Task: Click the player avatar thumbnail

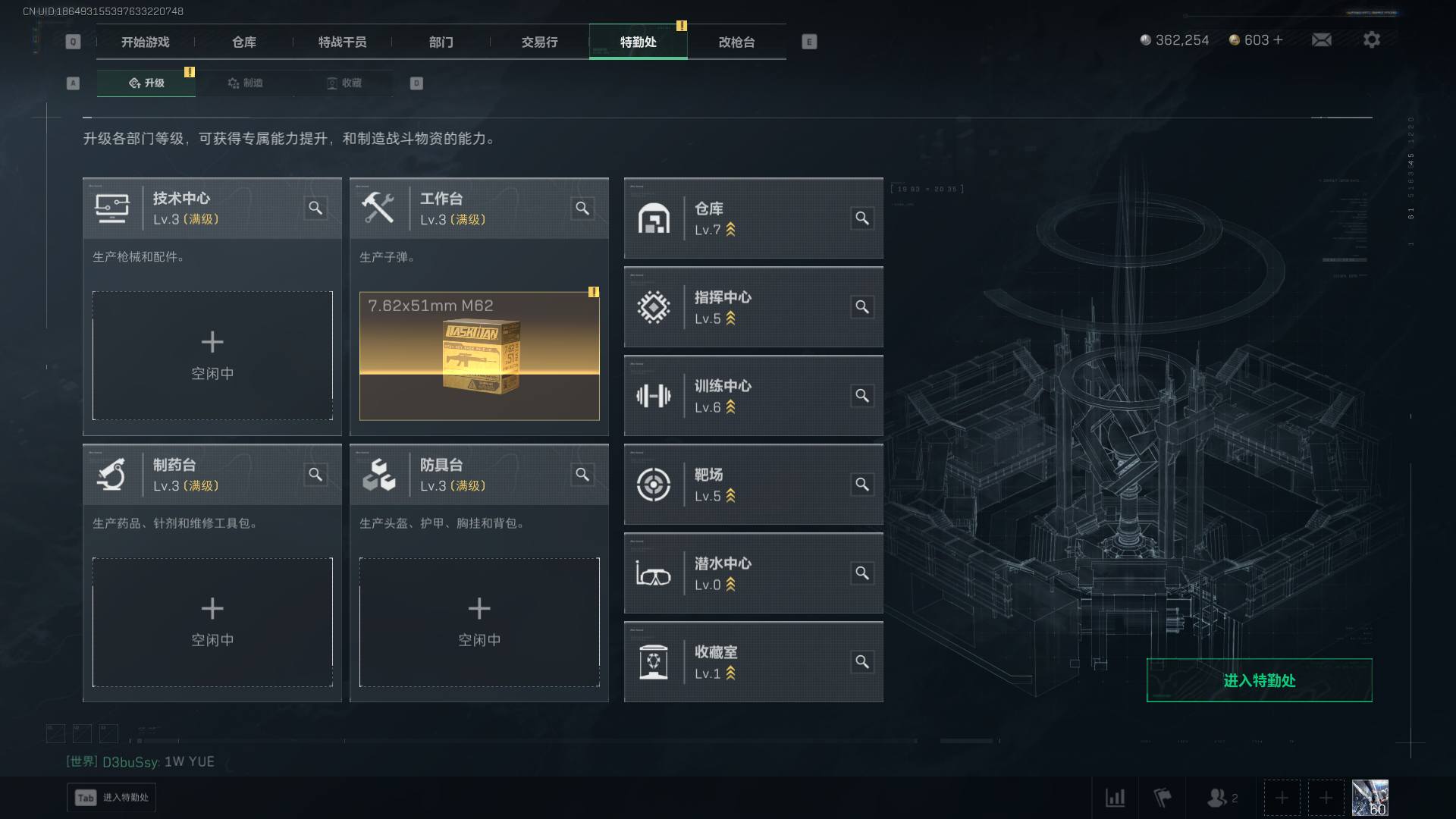Action: 1370,798
